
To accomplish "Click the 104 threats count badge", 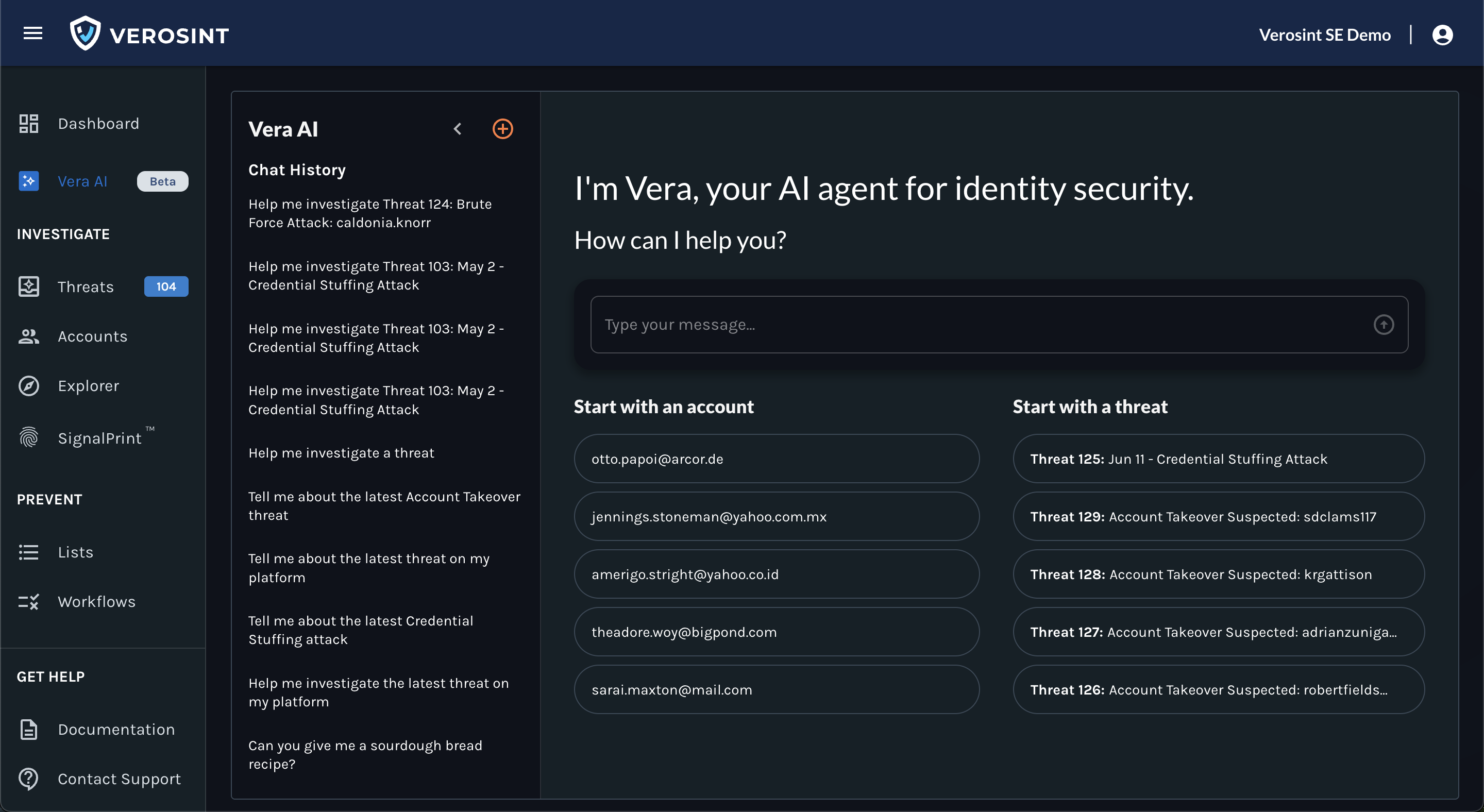I will click(166, 286).
